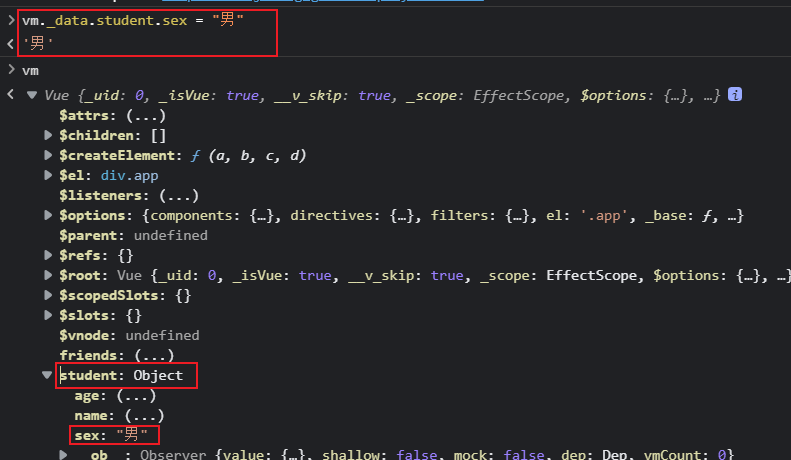This screenshot has width=791, height=460.
Task: Expand the $root Vue instance
Action: point(49,275)
